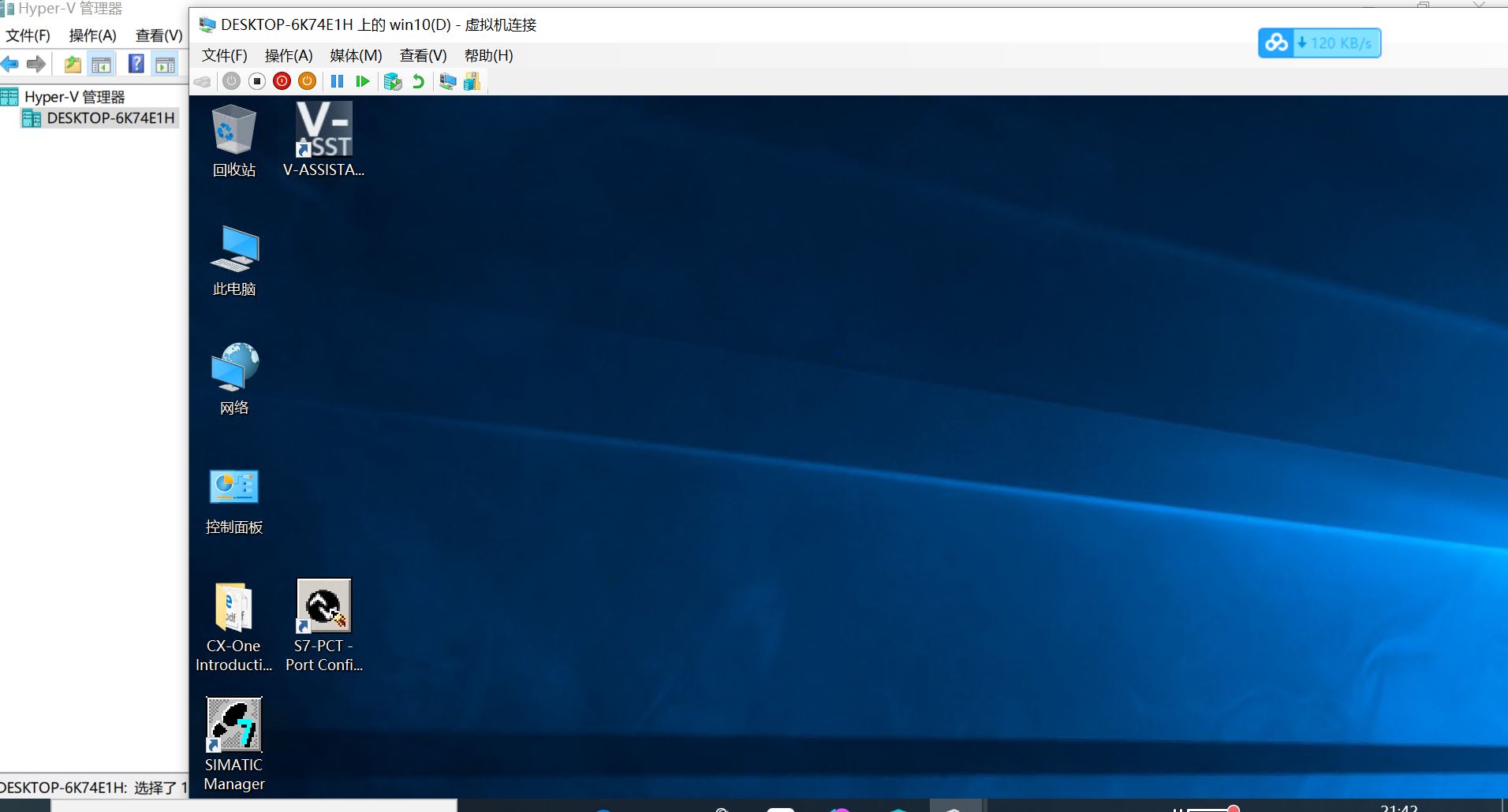Click the red Shut Down VM icon
Image resolution: width=1508 pixels, height=812 pixels.
(x=282, y=81)
